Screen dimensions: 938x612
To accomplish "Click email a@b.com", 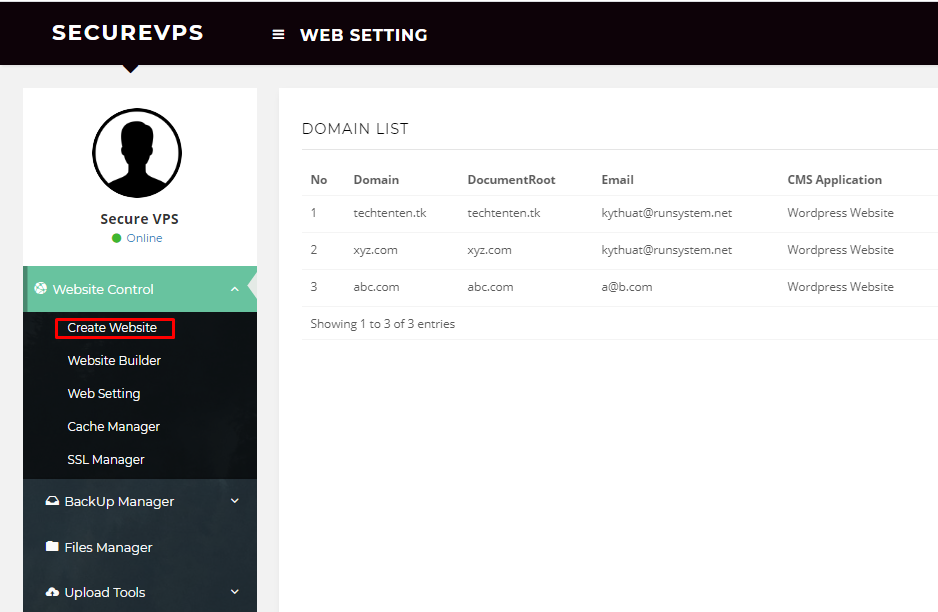I will (627, 287).
